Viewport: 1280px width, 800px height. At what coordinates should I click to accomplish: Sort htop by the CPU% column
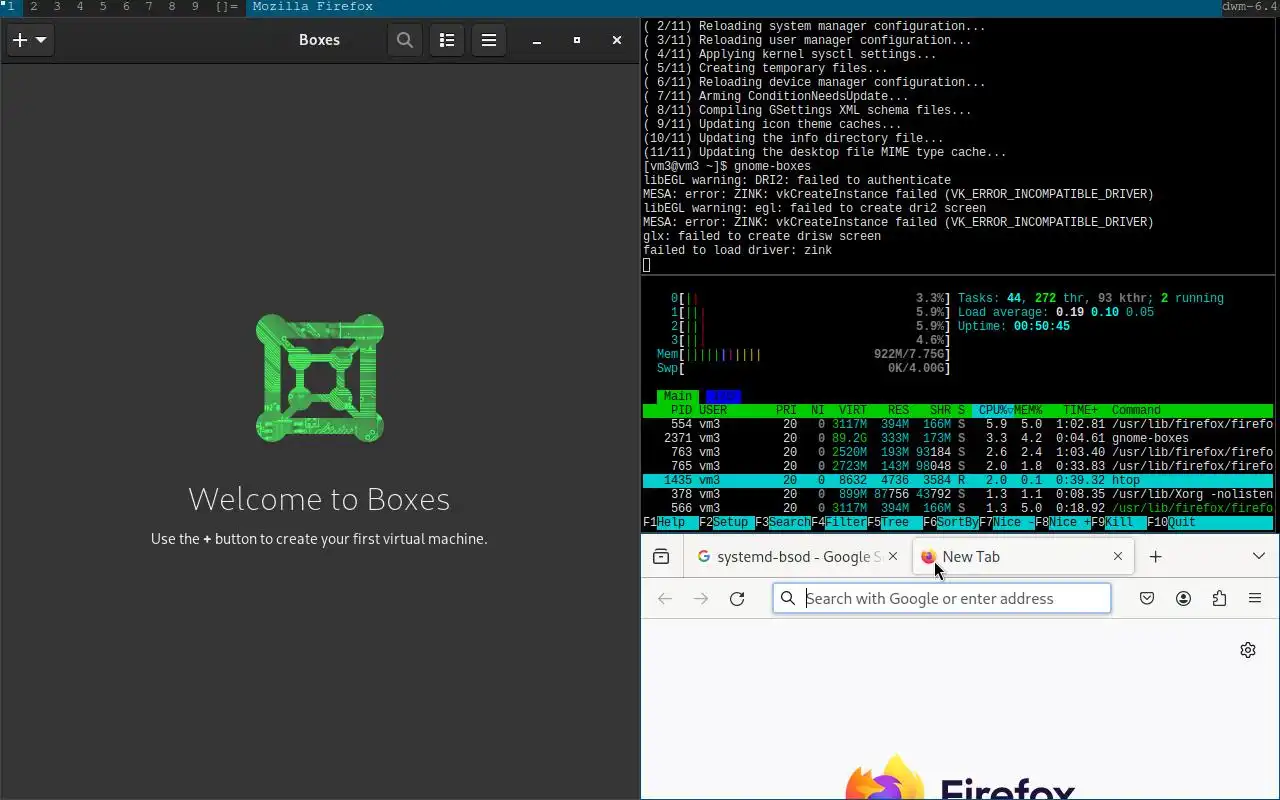click(992, 410)
